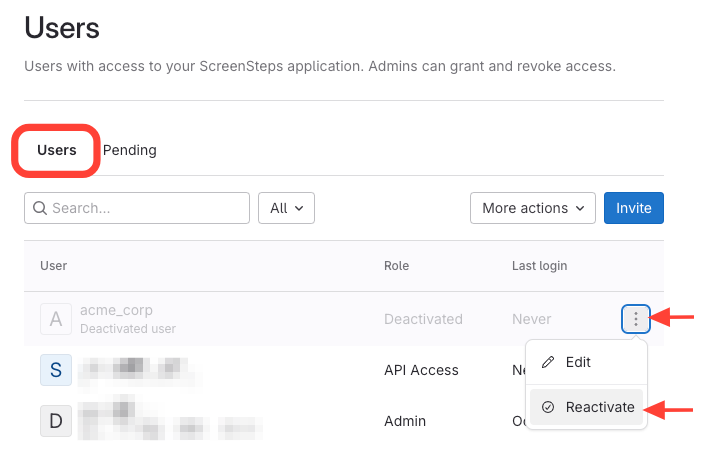Screen dimensions: 721x455
Task: Click the "D" user avatar
Action: pos(56,421)
